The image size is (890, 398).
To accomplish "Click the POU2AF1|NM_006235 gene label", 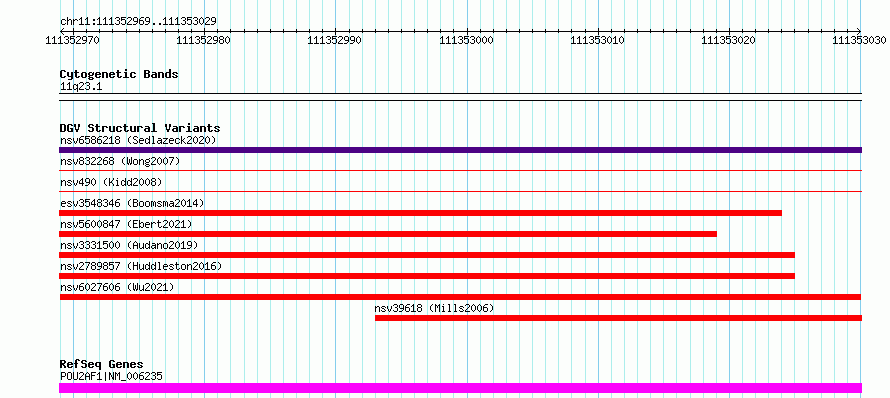I will [x=112, y=376].
